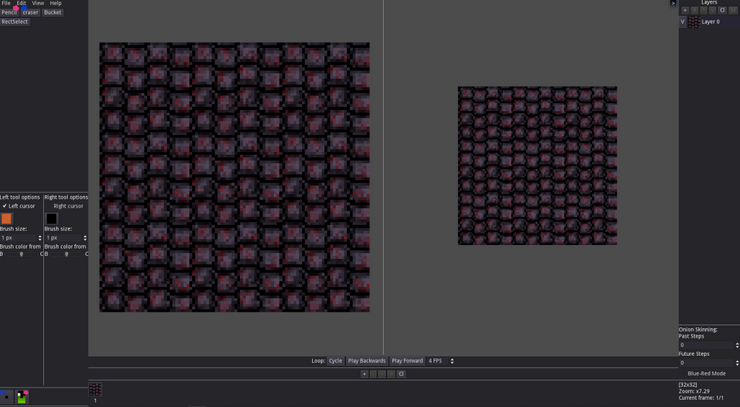Adjust the Future Steps spinner arrows
740x407 pixels.
coord(737,363)
